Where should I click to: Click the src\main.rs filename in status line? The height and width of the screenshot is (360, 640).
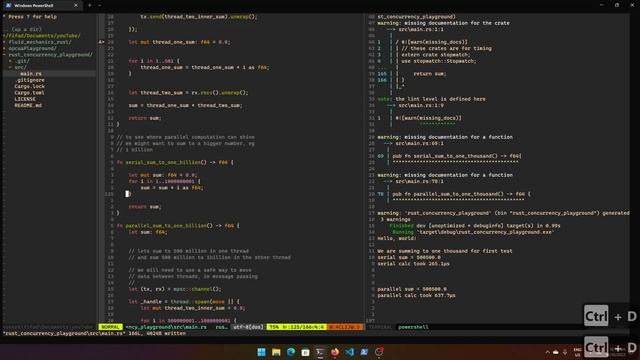pyautogui.click(x=166, y=327)
